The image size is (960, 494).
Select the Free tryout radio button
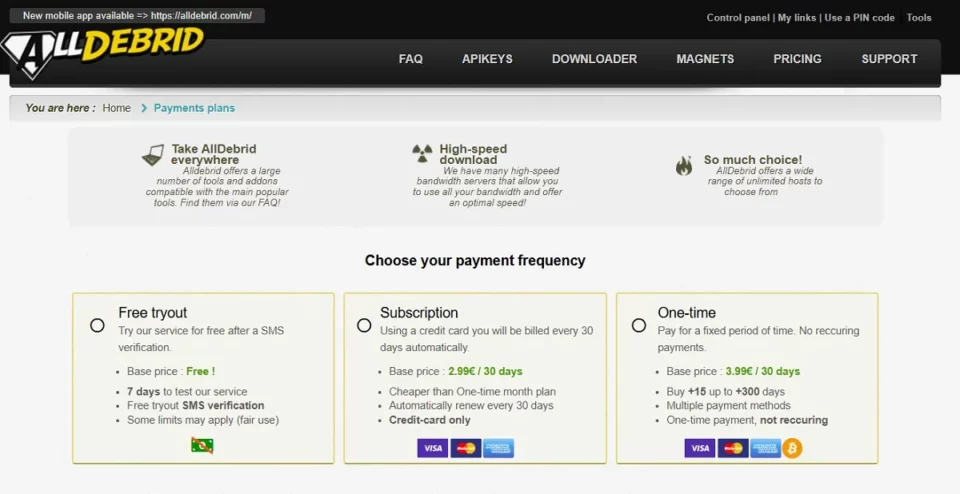coord(97,325)
